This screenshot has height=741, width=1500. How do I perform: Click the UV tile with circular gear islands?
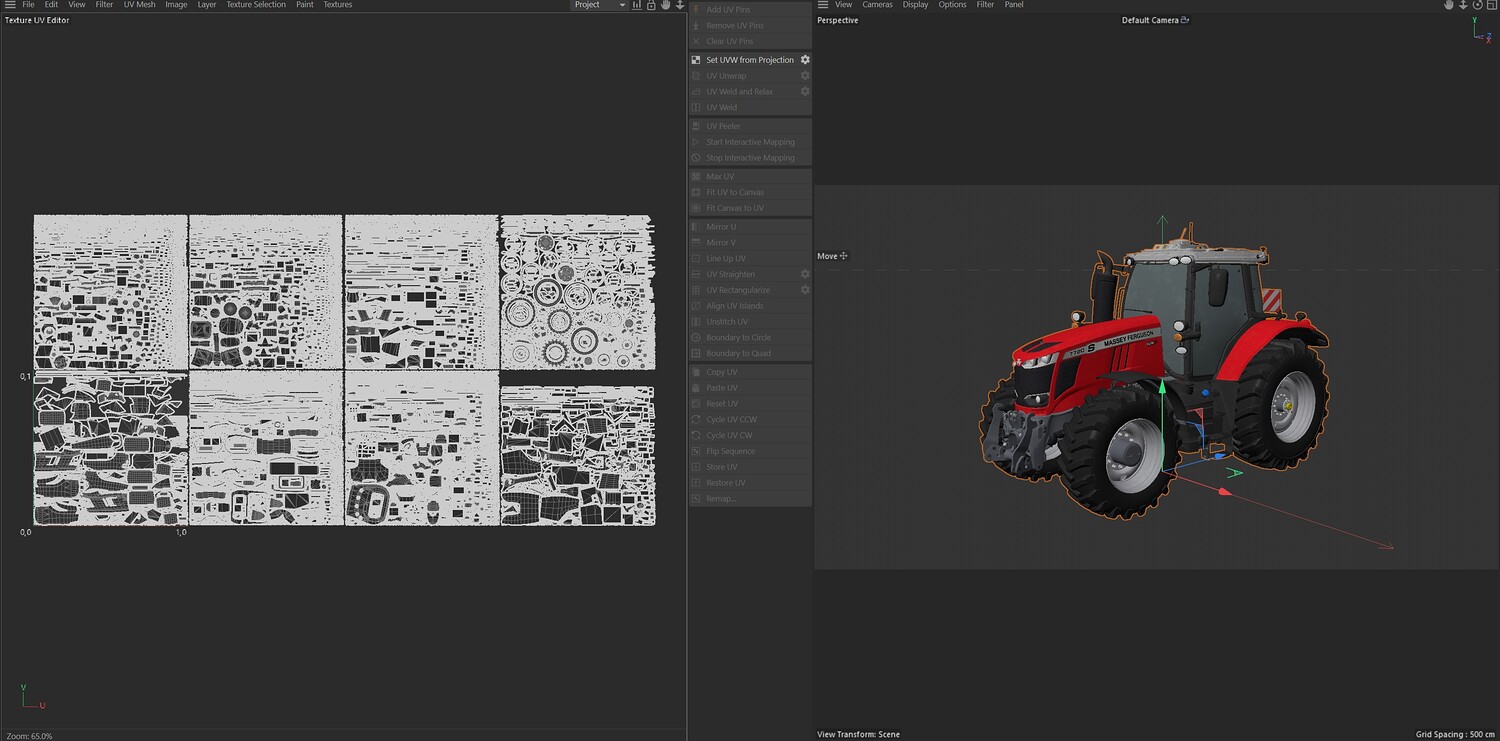(577, 292)
